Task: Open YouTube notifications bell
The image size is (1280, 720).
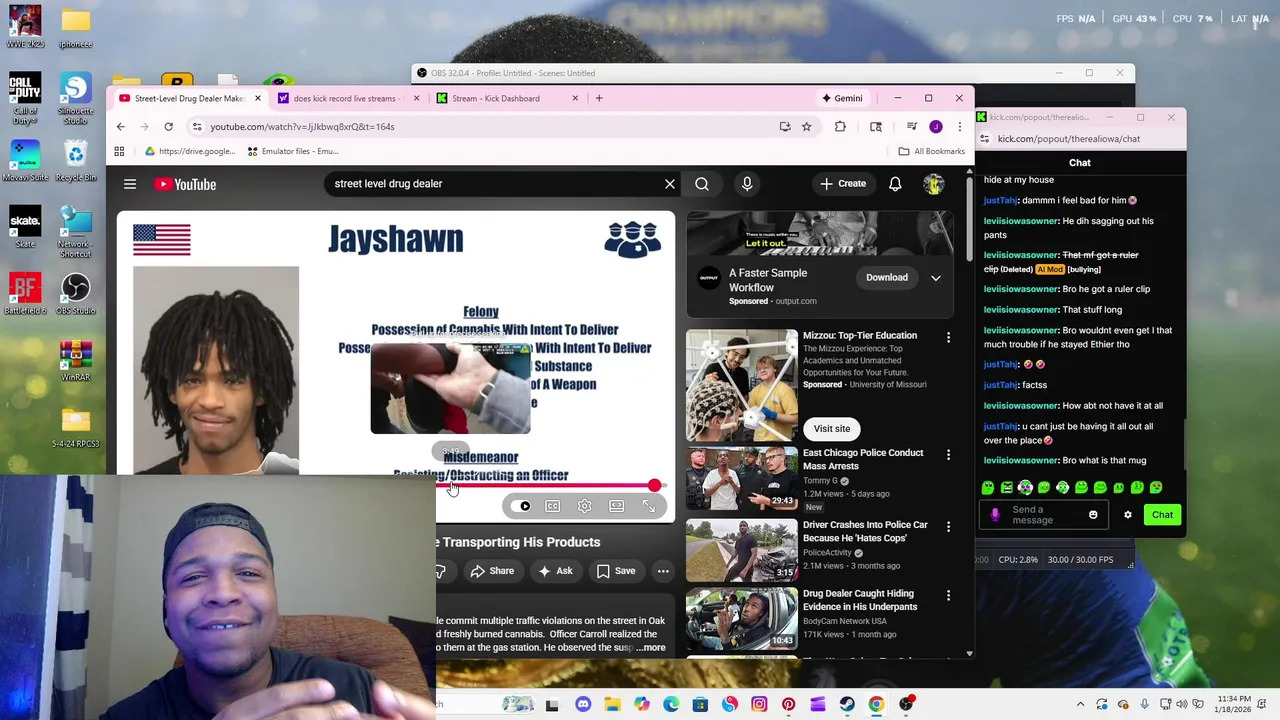Action: pos(895,184)
